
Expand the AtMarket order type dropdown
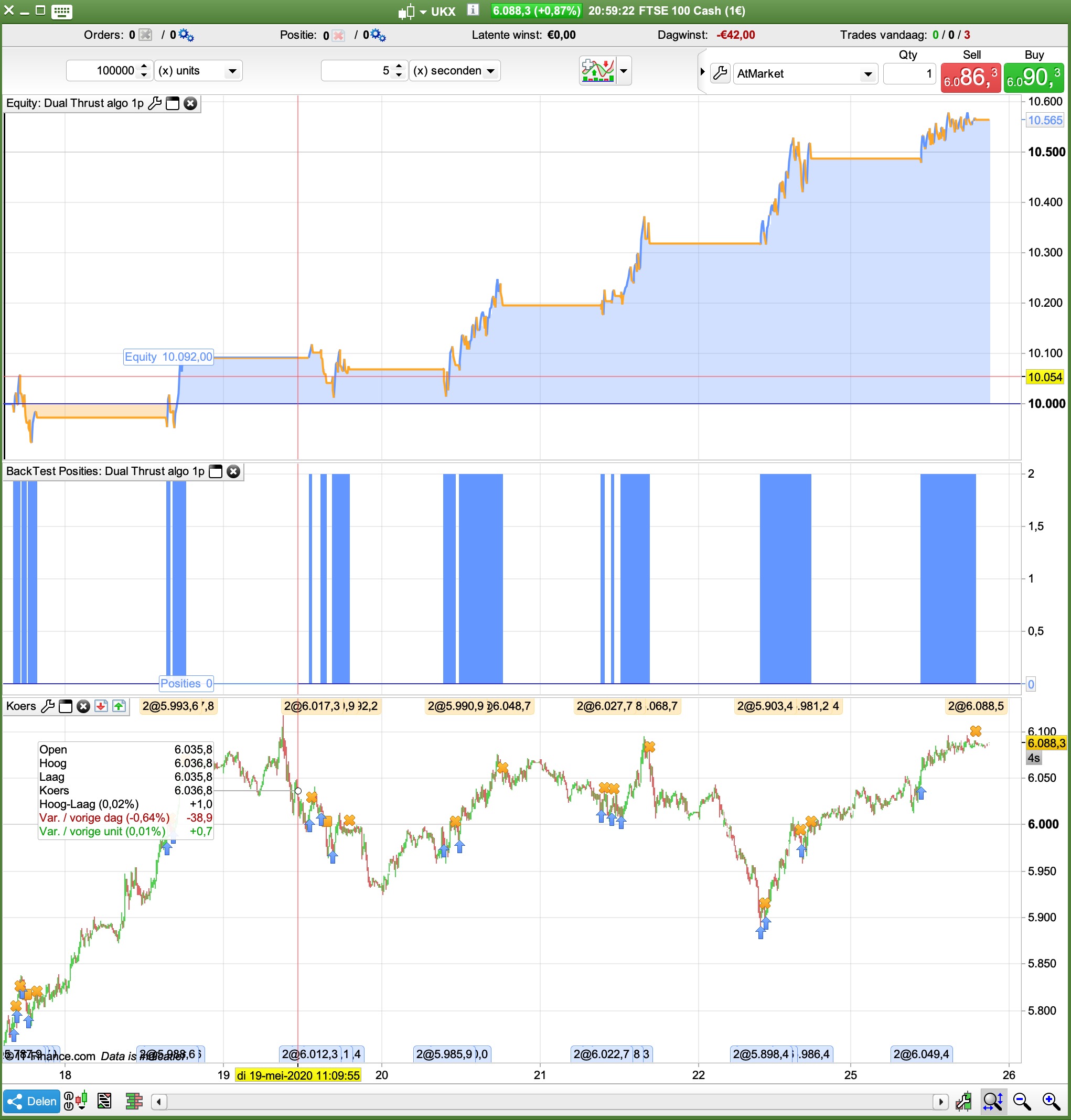tap(867, 74)
